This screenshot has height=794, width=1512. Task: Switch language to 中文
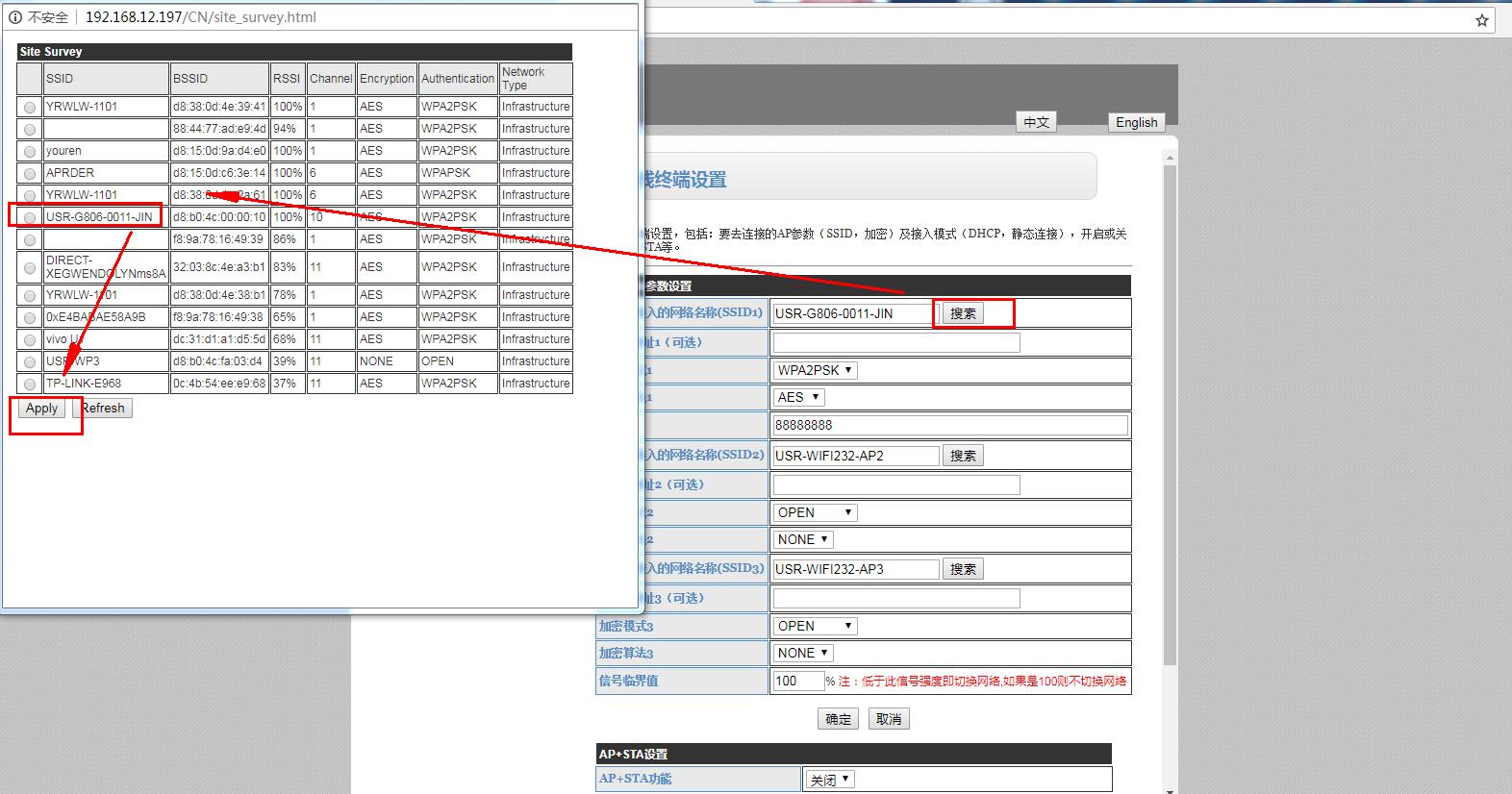coord(1036,122)
